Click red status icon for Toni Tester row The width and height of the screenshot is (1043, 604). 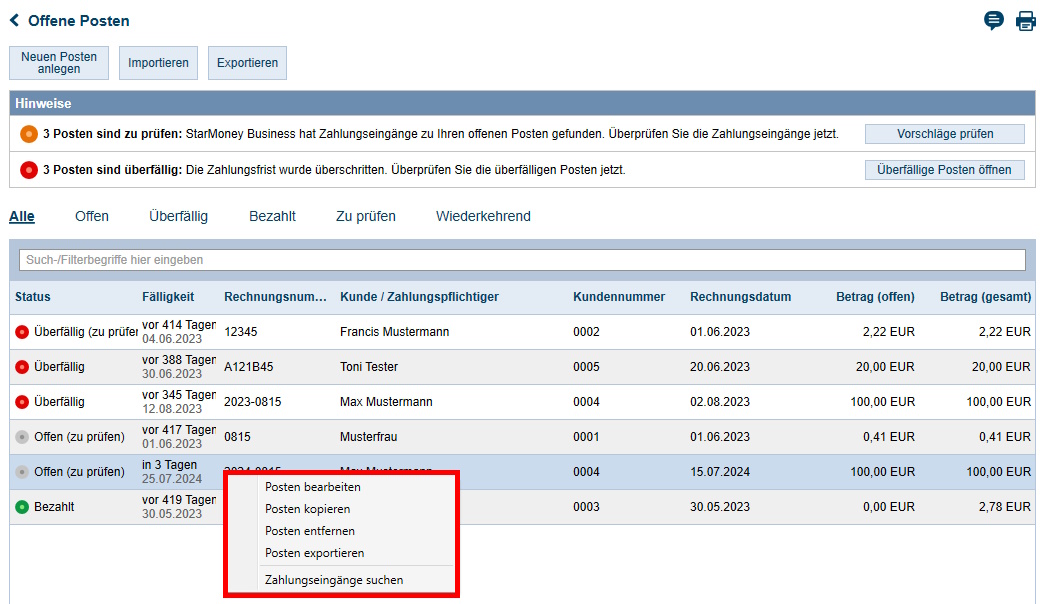point(22,367)
